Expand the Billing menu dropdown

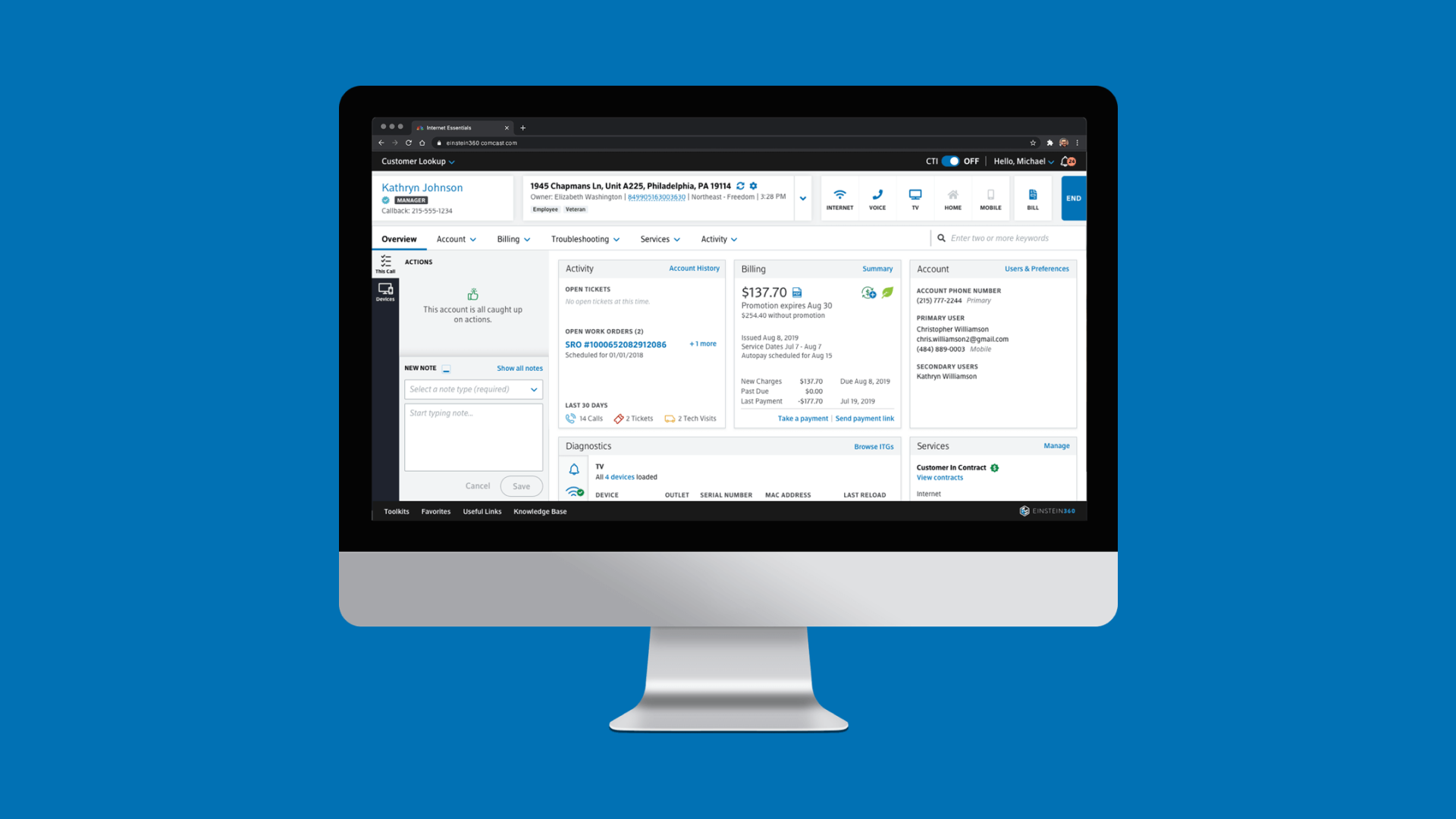tap(512, 238)
